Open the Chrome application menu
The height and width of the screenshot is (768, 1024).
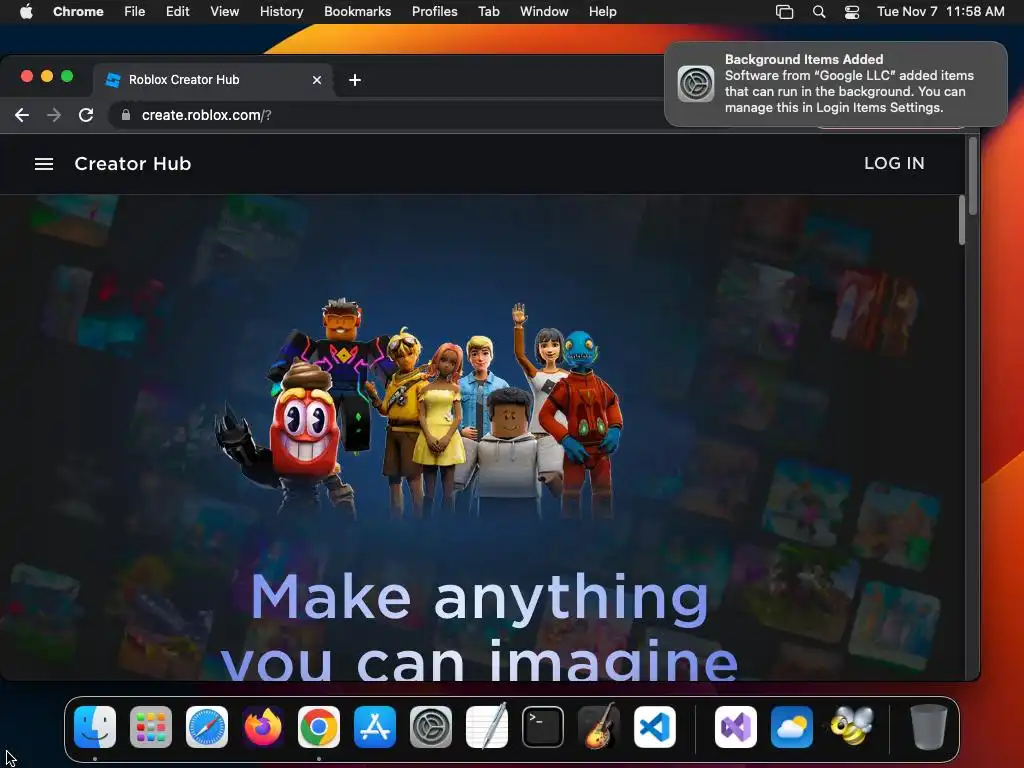click(78, 11)
